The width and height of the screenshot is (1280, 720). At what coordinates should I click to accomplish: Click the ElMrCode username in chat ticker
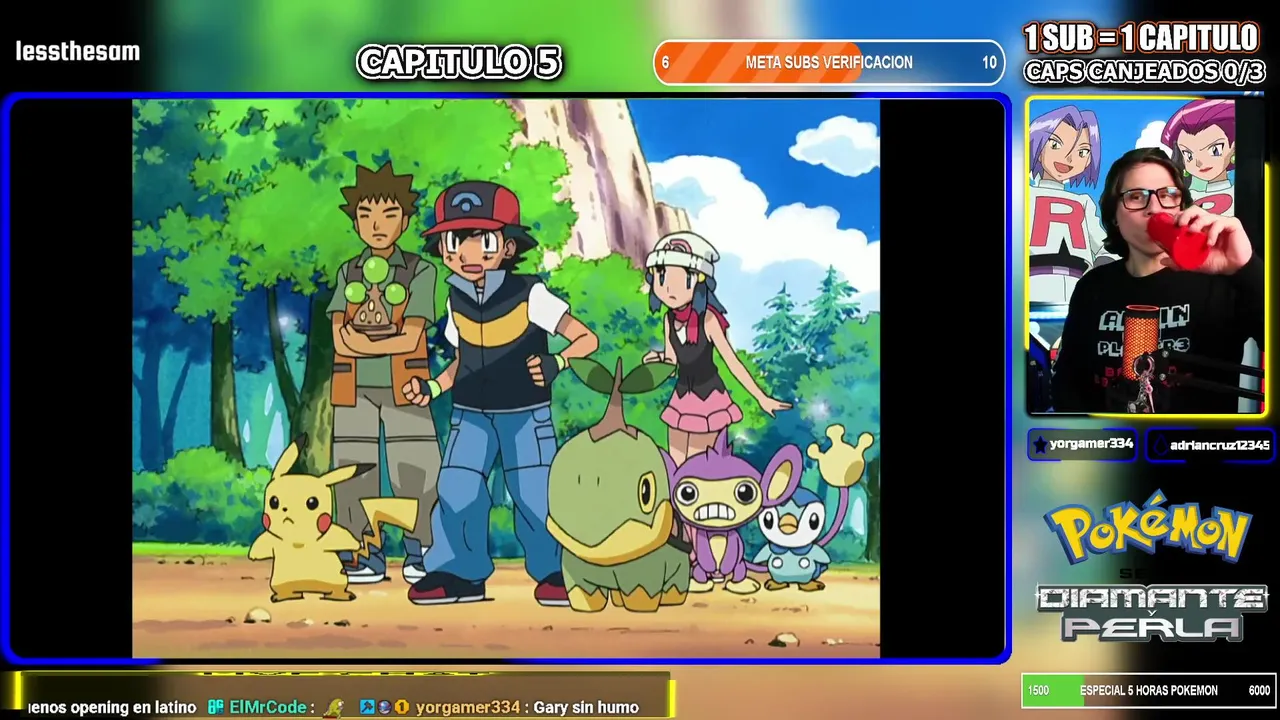click(268, 707)
